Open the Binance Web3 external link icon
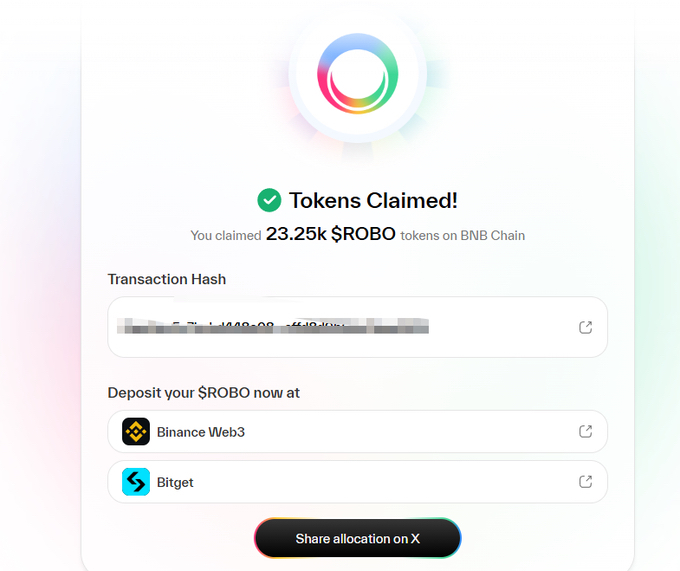The width and height of the screenshot is (680, 571). coord(585,432)
